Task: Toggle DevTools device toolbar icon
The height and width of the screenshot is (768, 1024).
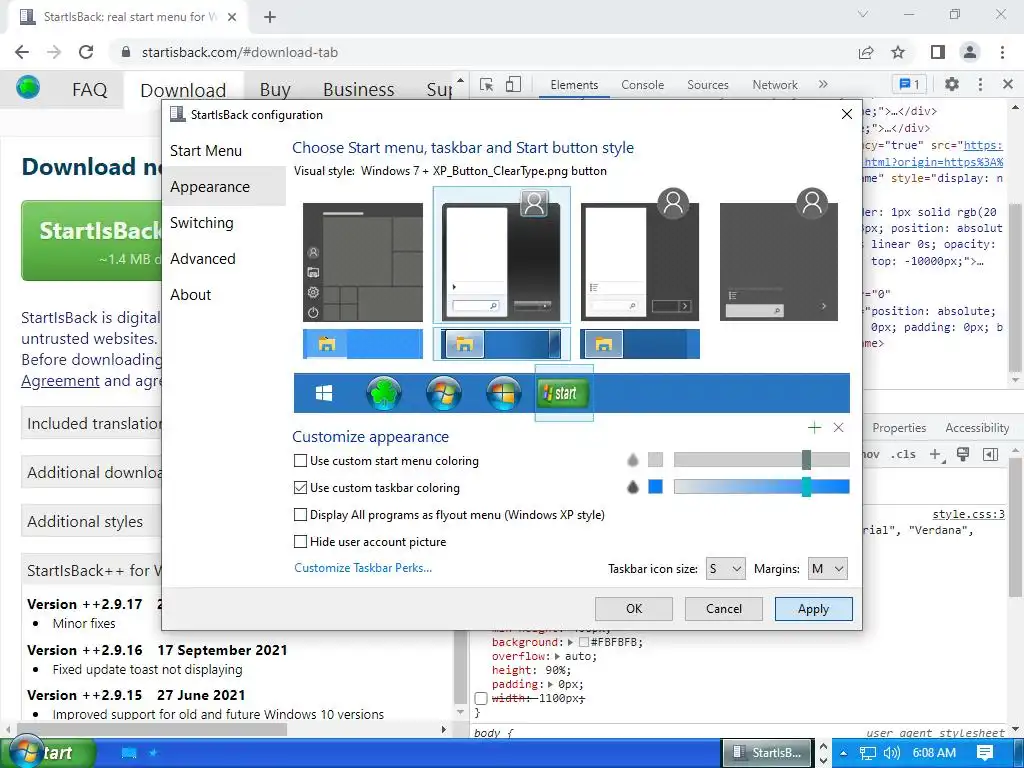Action: (x=513, y=84)
